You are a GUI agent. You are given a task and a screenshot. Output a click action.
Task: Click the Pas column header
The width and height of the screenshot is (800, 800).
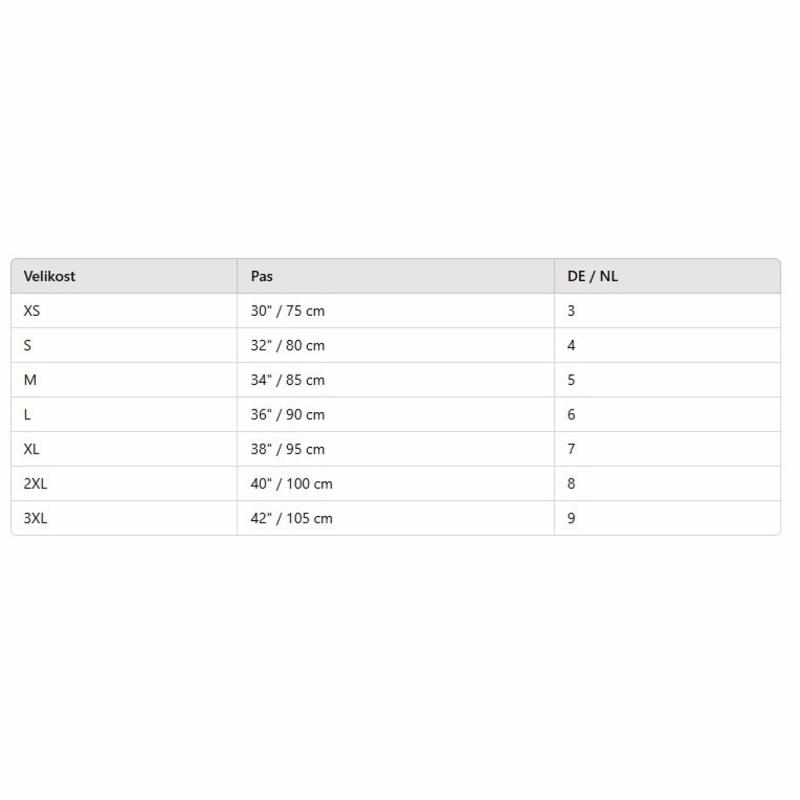[x=262, y=276]
